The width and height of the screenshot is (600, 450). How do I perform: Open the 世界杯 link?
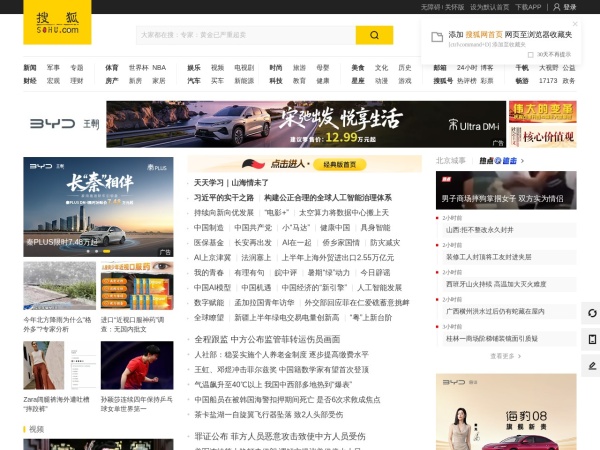(x=138, y=68)
